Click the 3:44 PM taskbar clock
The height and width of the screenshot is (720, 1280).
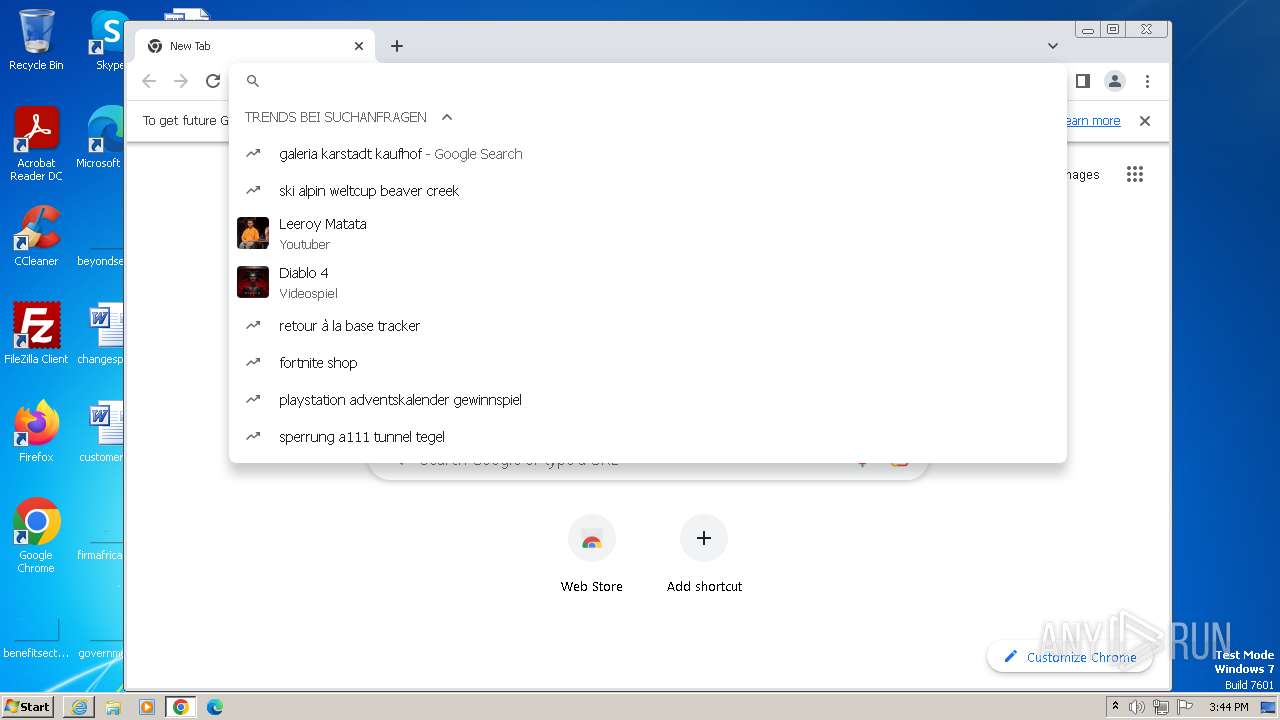coord(1228,707)
